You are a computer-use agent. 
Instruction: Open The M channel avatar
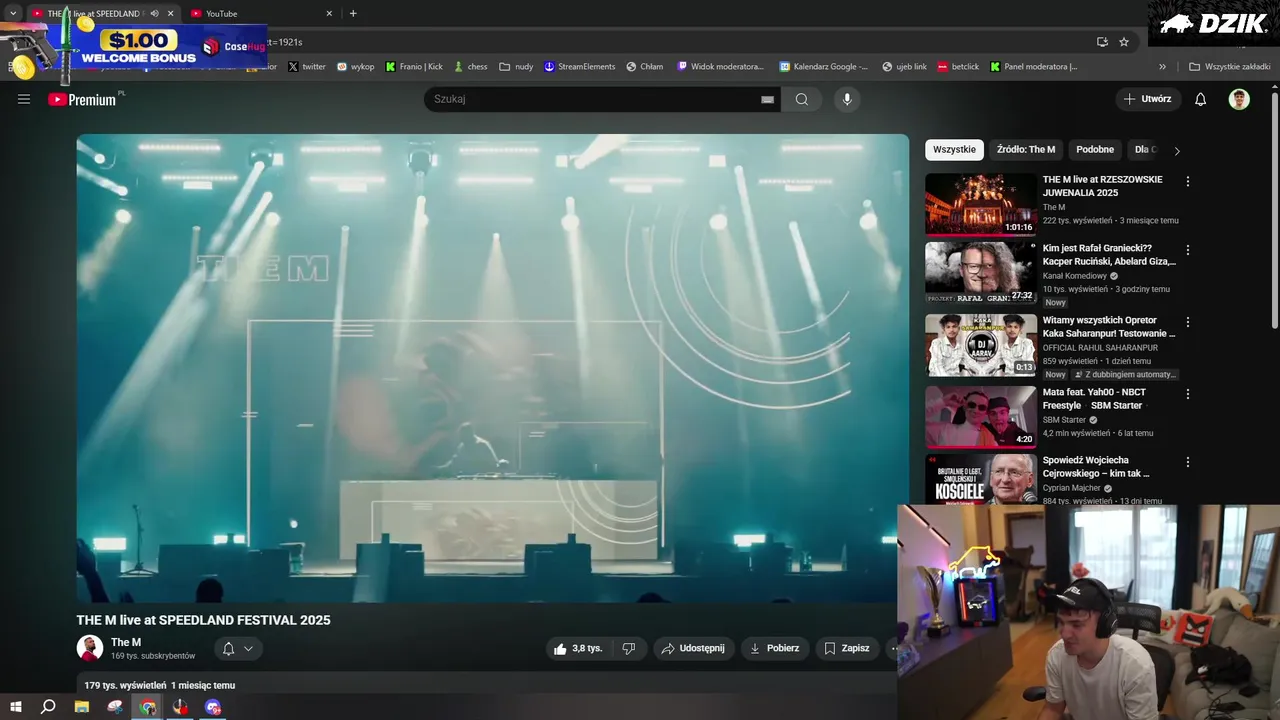point(90,648)
